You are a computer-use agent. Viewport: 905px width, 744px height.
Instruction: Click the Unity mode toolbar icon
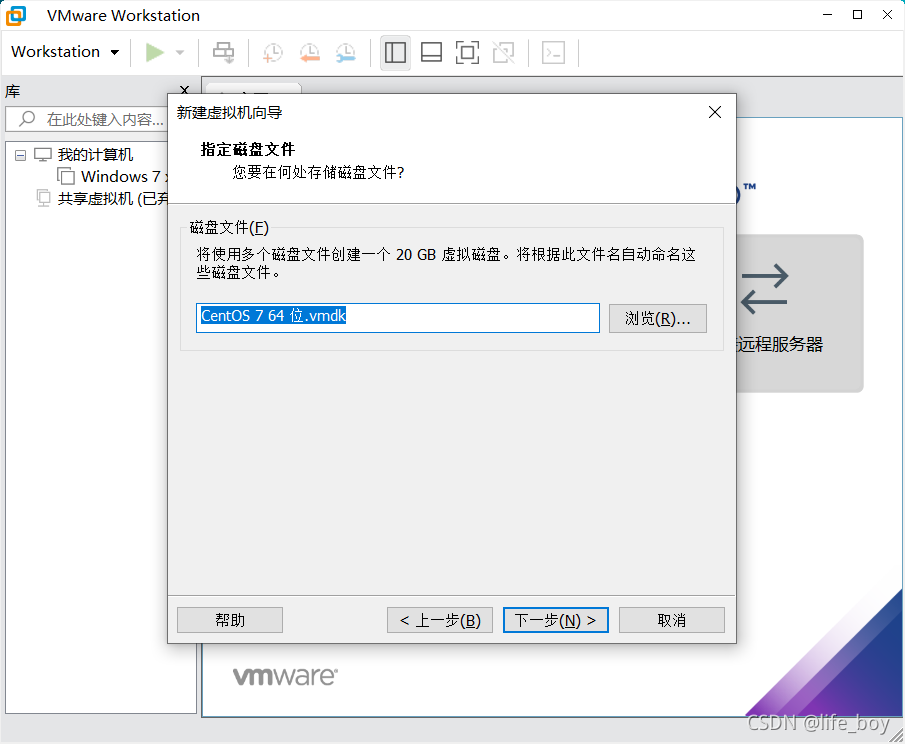503,53
